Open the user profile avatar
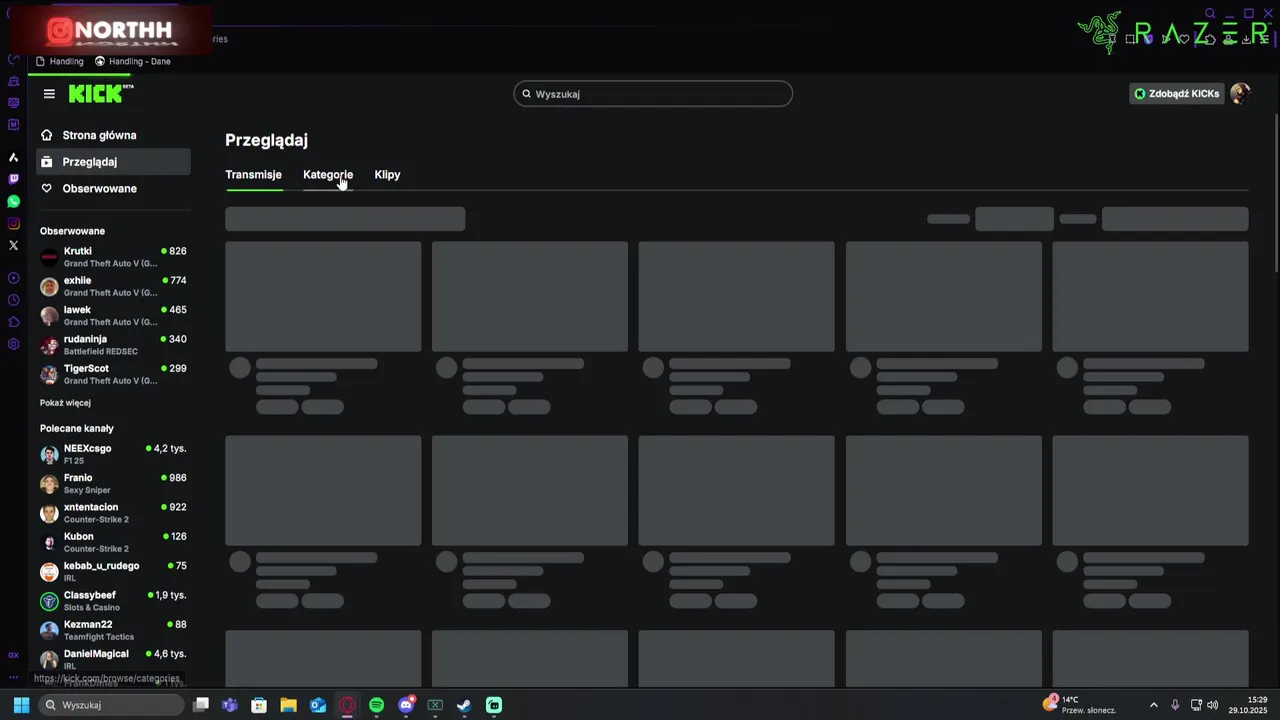The image size is (1280, 720). click(x=1240, y=94)
